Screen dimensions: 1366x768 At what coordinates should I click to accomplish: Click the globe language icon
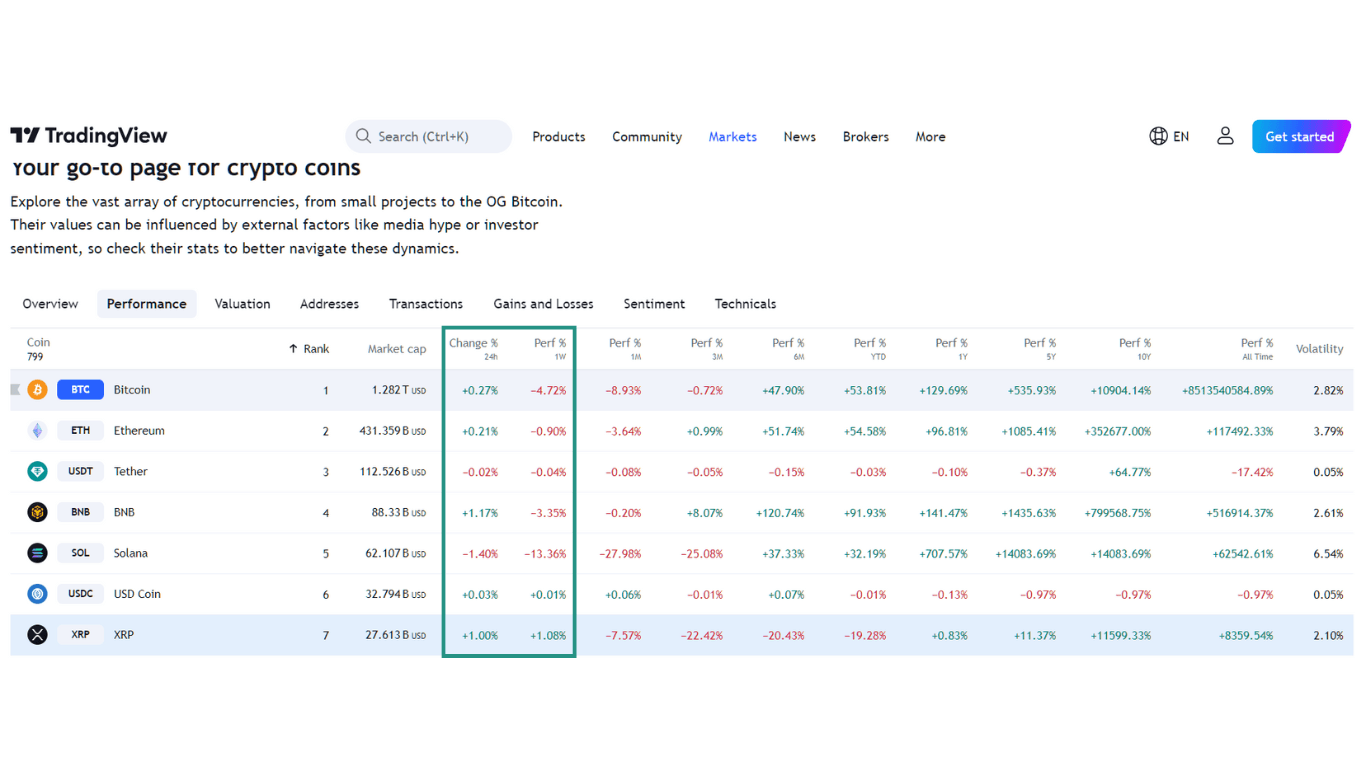[x=1158, y=136]
